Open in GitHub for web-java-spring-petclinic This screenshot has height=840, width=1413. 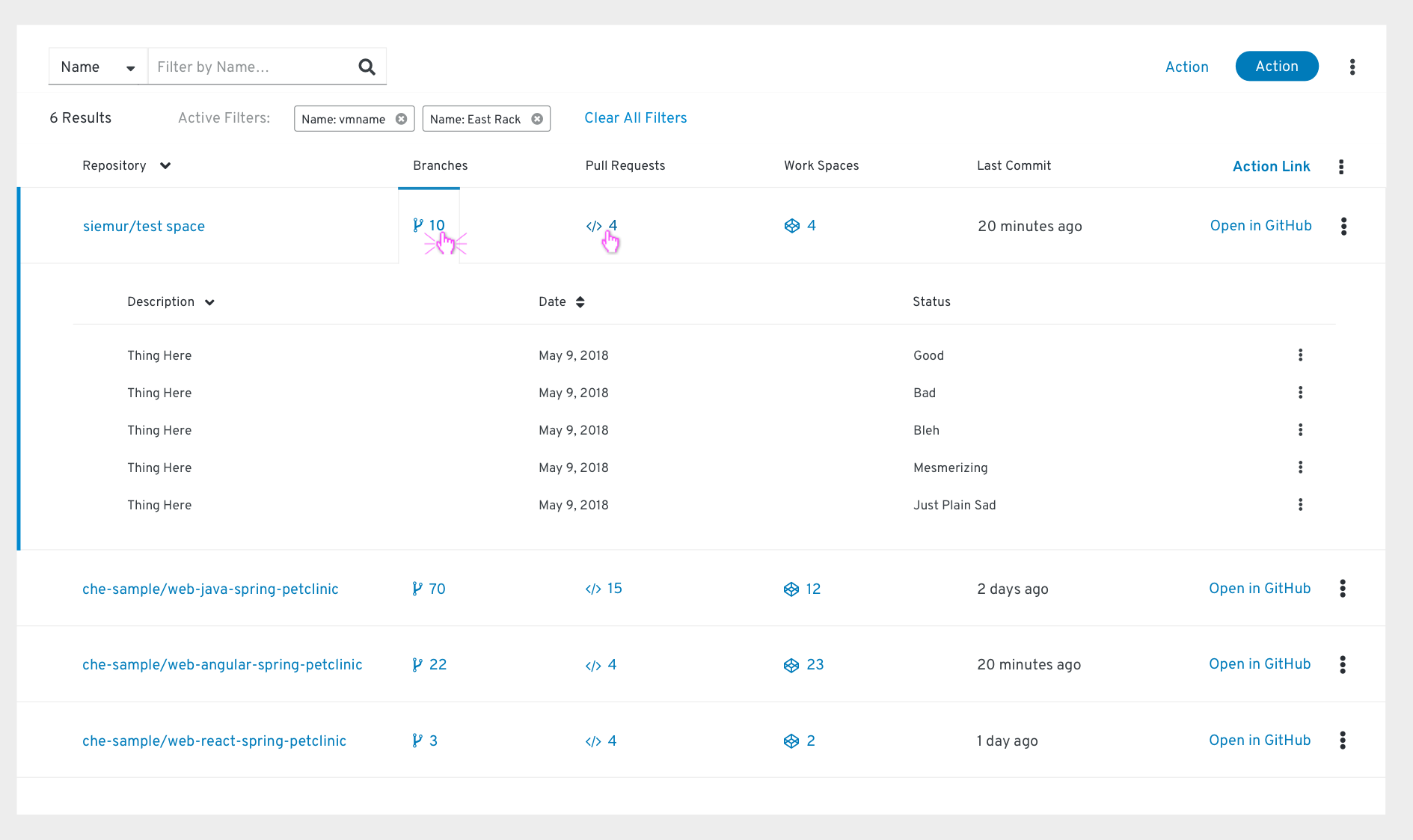[x=1259, y=589]
